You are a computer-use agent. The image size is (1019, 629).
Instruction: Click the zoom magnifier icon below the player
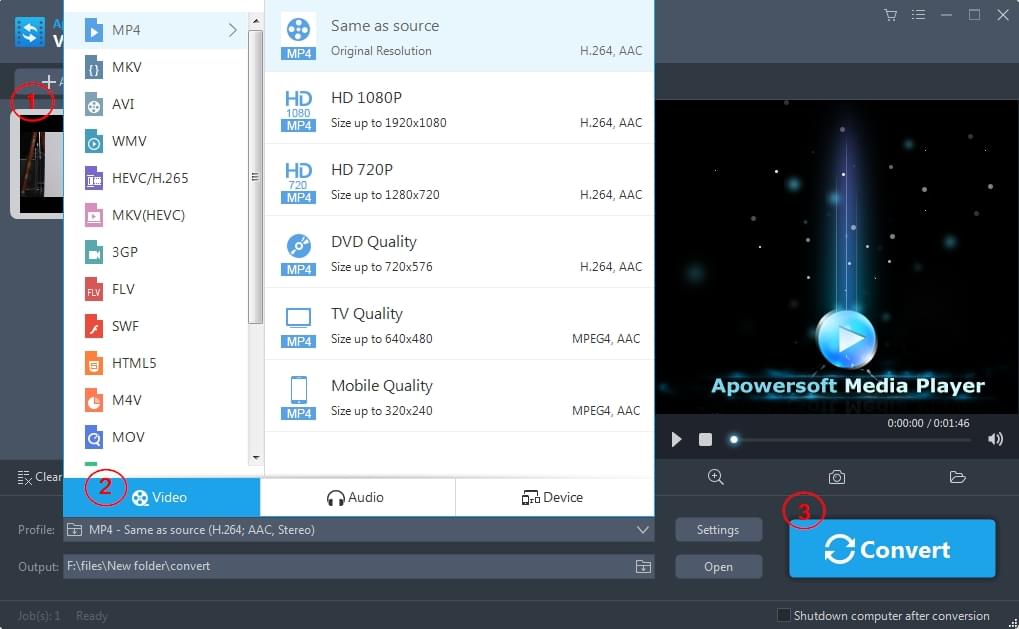point(716,477)
